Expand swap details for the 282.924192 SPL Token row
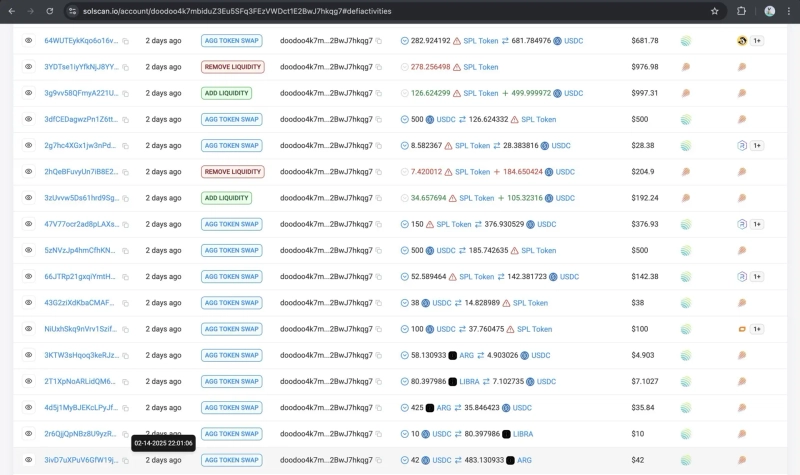Viewport: 800px width, 475px height. (405, 41)
